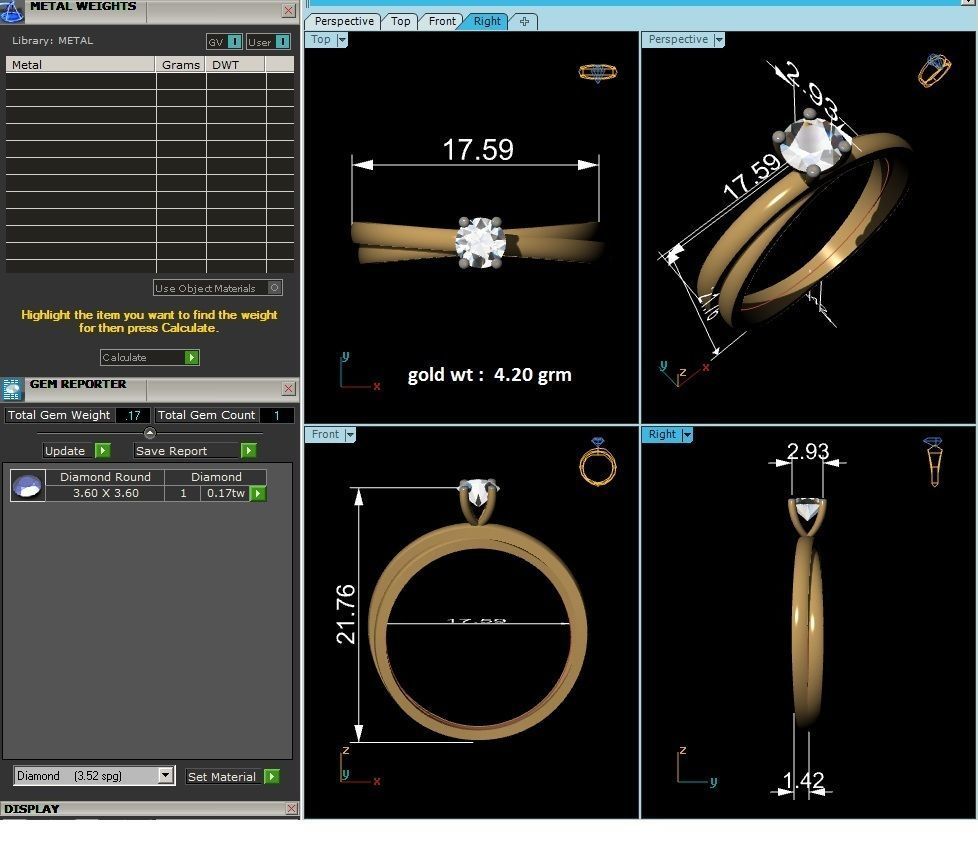This screenshot has width=978, height=867.
Task: Click the ring orientation icon in Perspective viewport
Action: click(934, 70)
